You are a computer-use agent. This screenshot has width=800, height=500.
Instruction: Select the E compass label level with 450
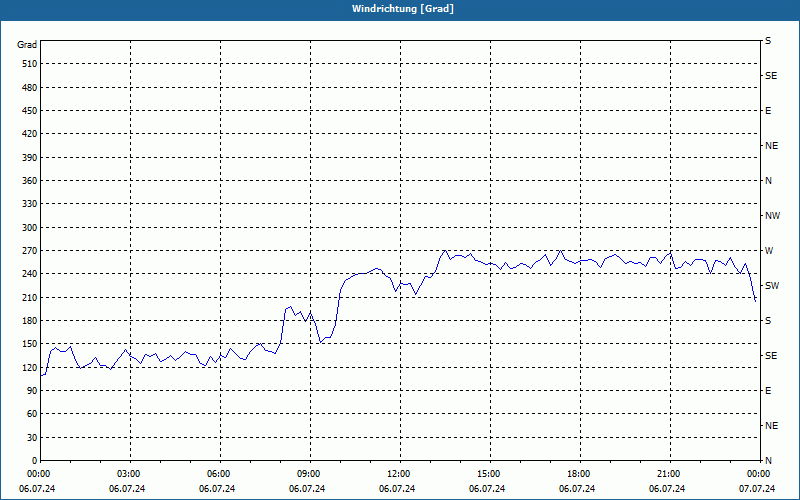[x=768, y=111]
